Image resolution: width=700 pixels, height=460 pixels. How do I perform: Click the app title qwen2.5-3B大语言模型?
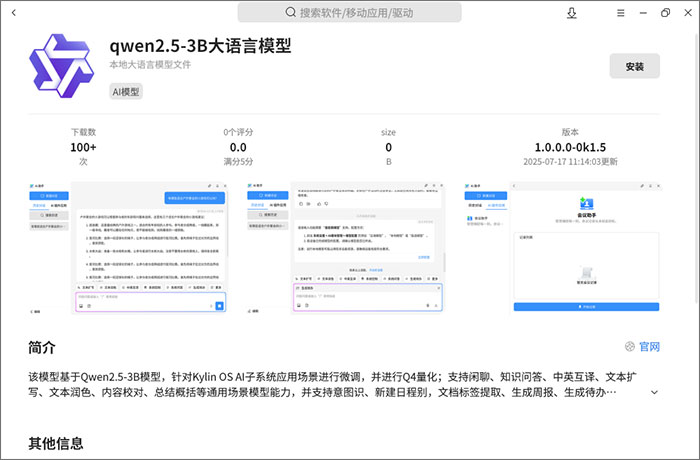click(x=200, y=46)
